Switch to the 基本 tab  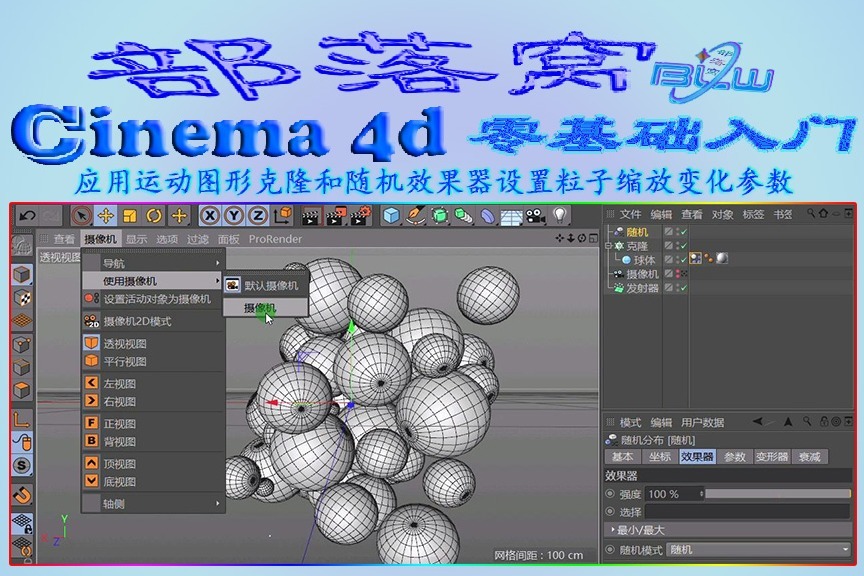pyautogui.click(x=623, y=456)
